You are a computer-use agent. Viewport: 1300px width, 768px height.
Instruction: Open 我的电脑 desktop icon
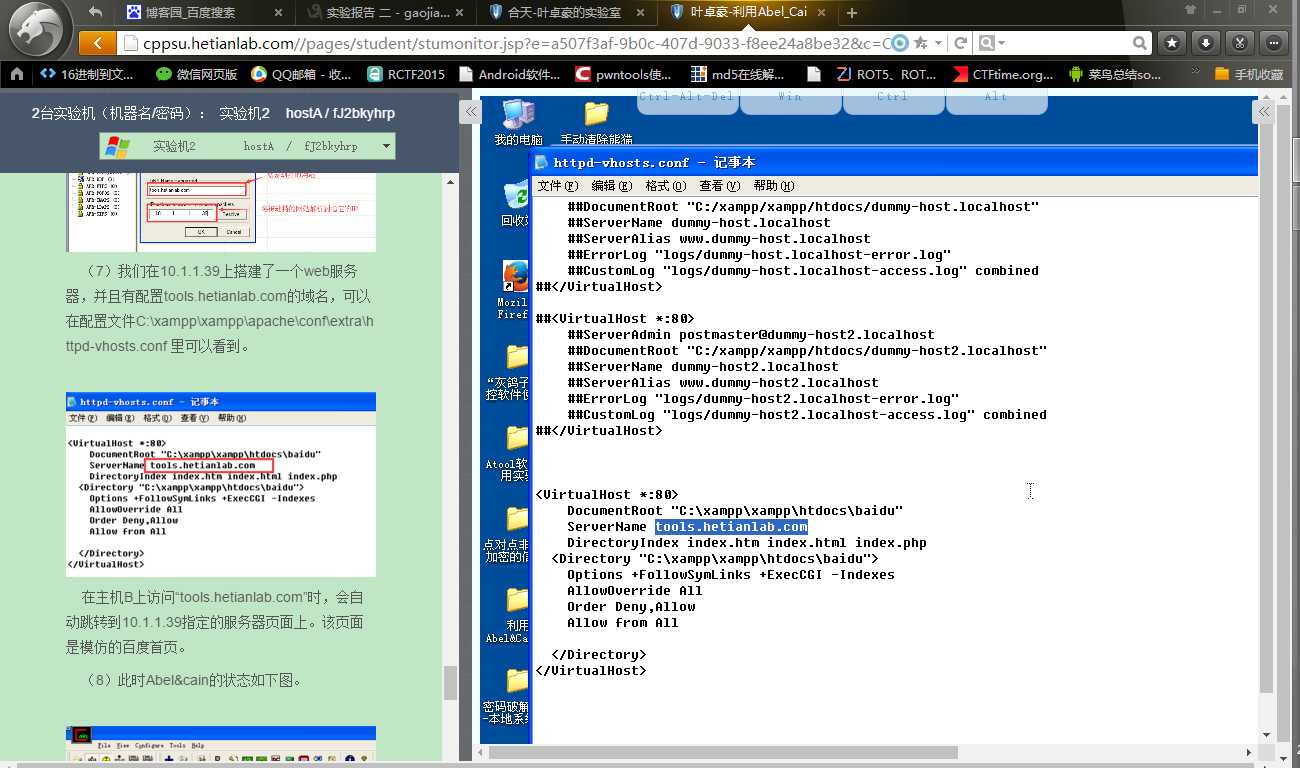click(x=518, y=122)
